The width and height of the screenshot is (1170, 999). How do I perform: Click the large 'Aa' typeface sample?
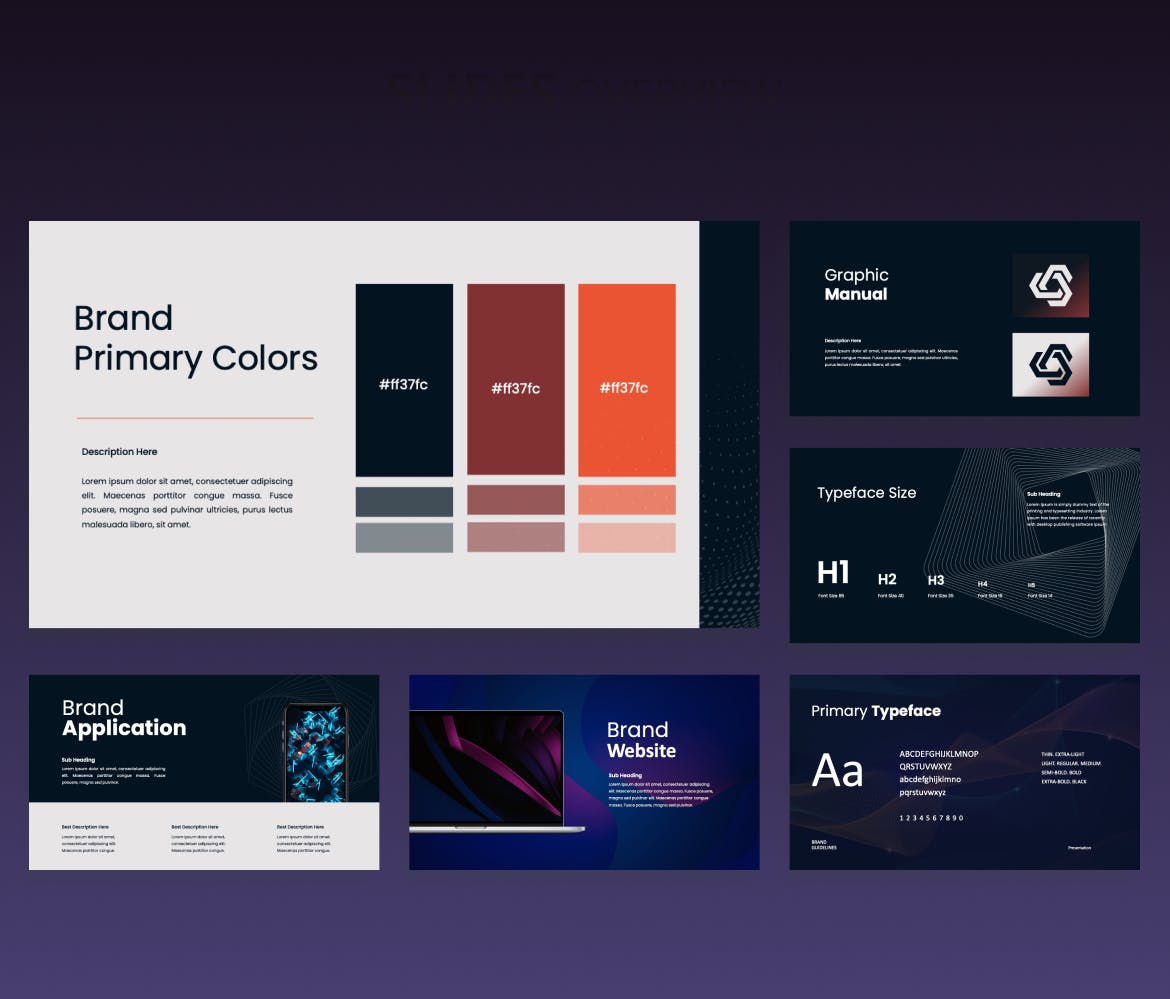pos(837,771)
